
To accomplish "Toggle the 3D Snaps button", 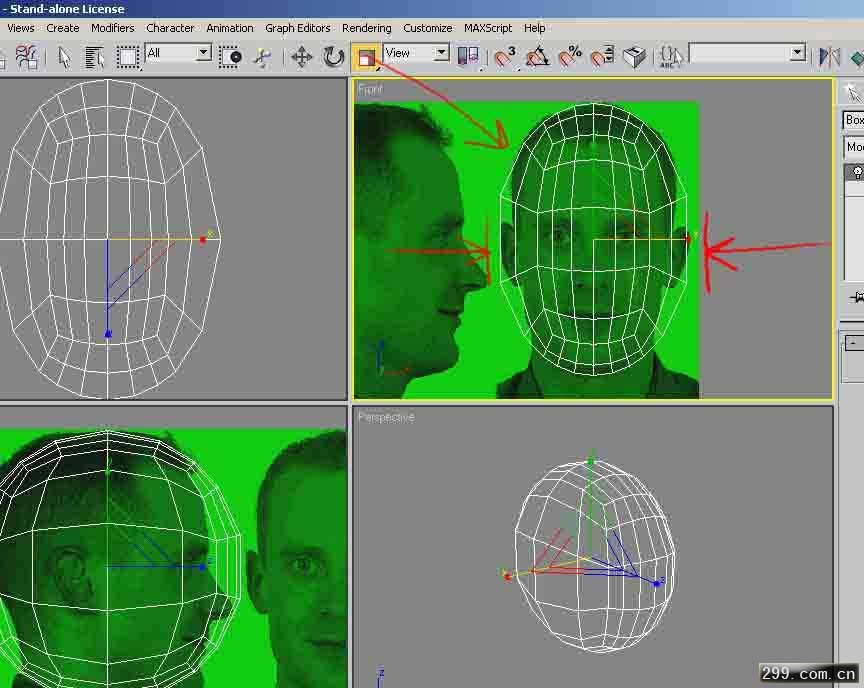I will point(506,57).
